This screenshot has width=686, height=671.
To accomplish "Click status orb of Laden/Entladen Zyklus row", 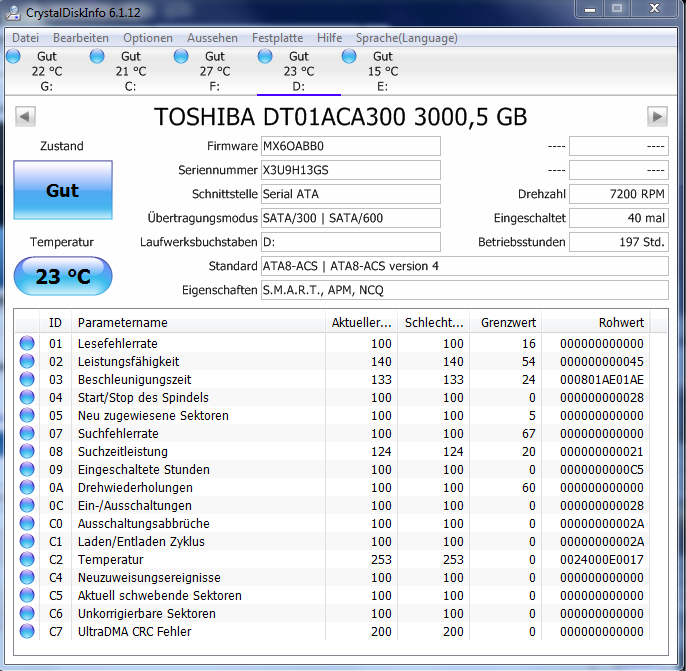I will tap(27, 541).
